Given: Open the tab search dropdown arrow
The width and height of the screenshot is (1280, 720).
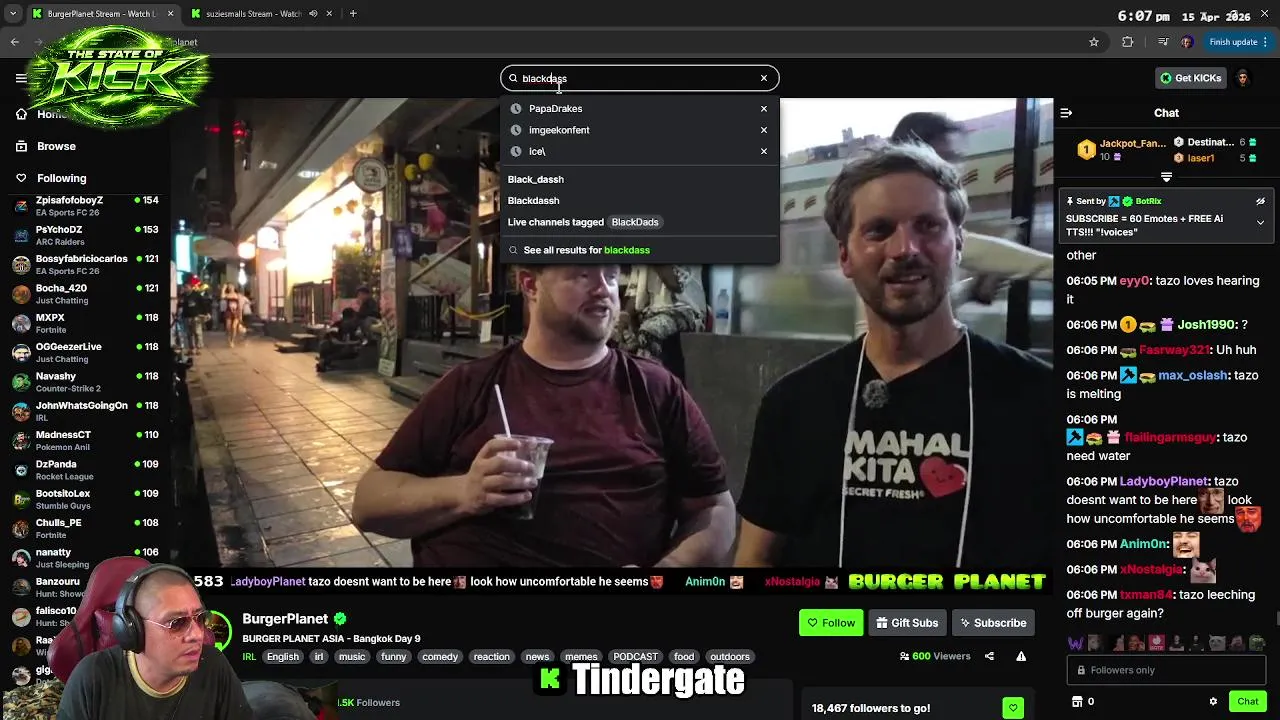Looking at the screenshot, I should (x=12, y=14).
